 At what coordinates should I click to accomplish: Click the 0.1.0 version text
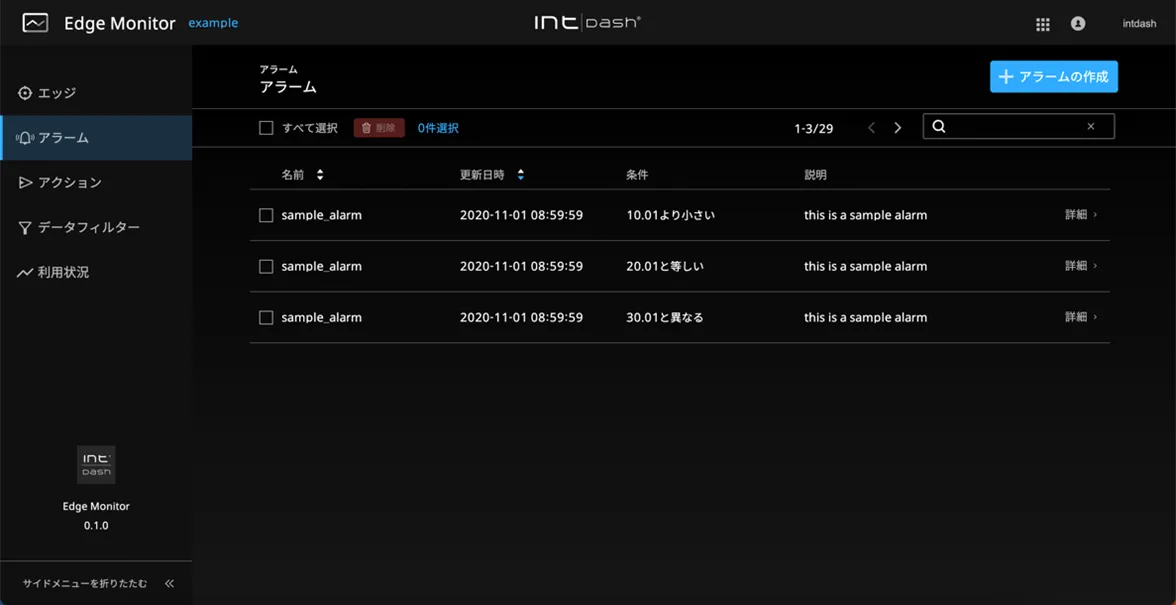click(96, 526)
